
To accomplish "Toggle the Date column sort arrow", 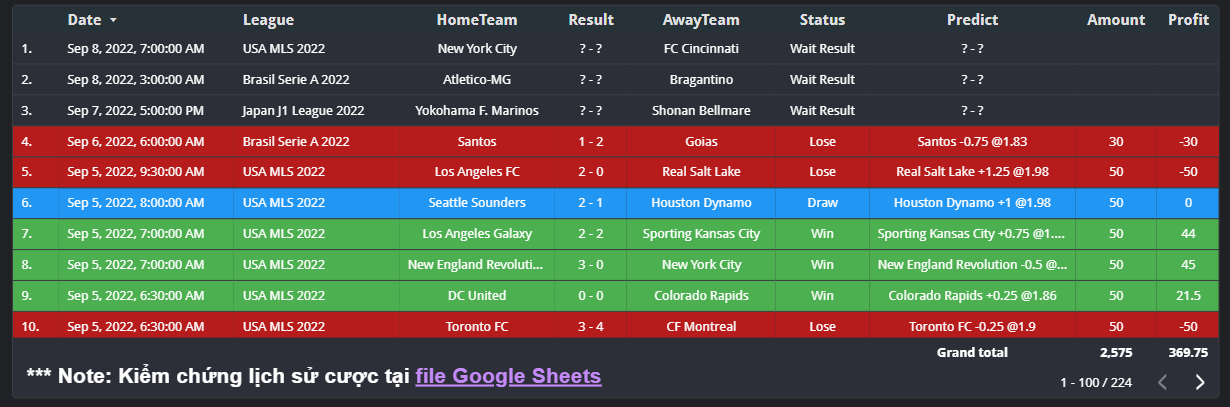I will (x=113, y=20).
